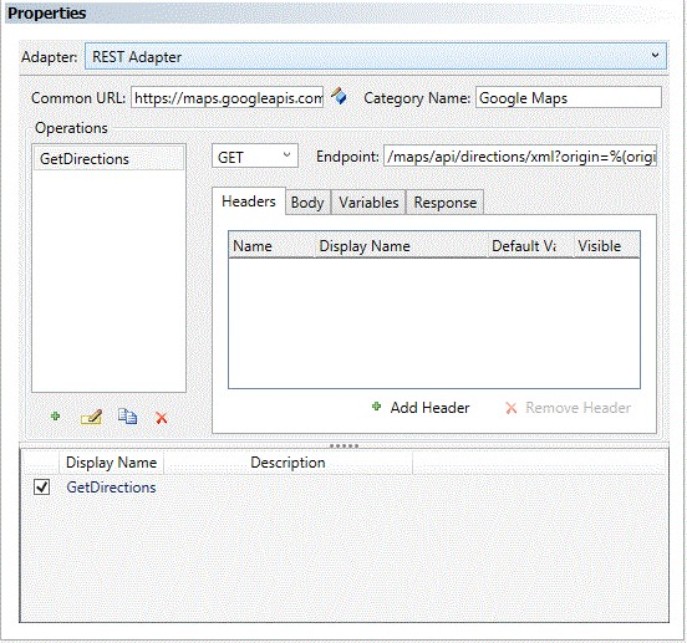Switch to the Body tab
687x643 pixels.
[307, 202]
